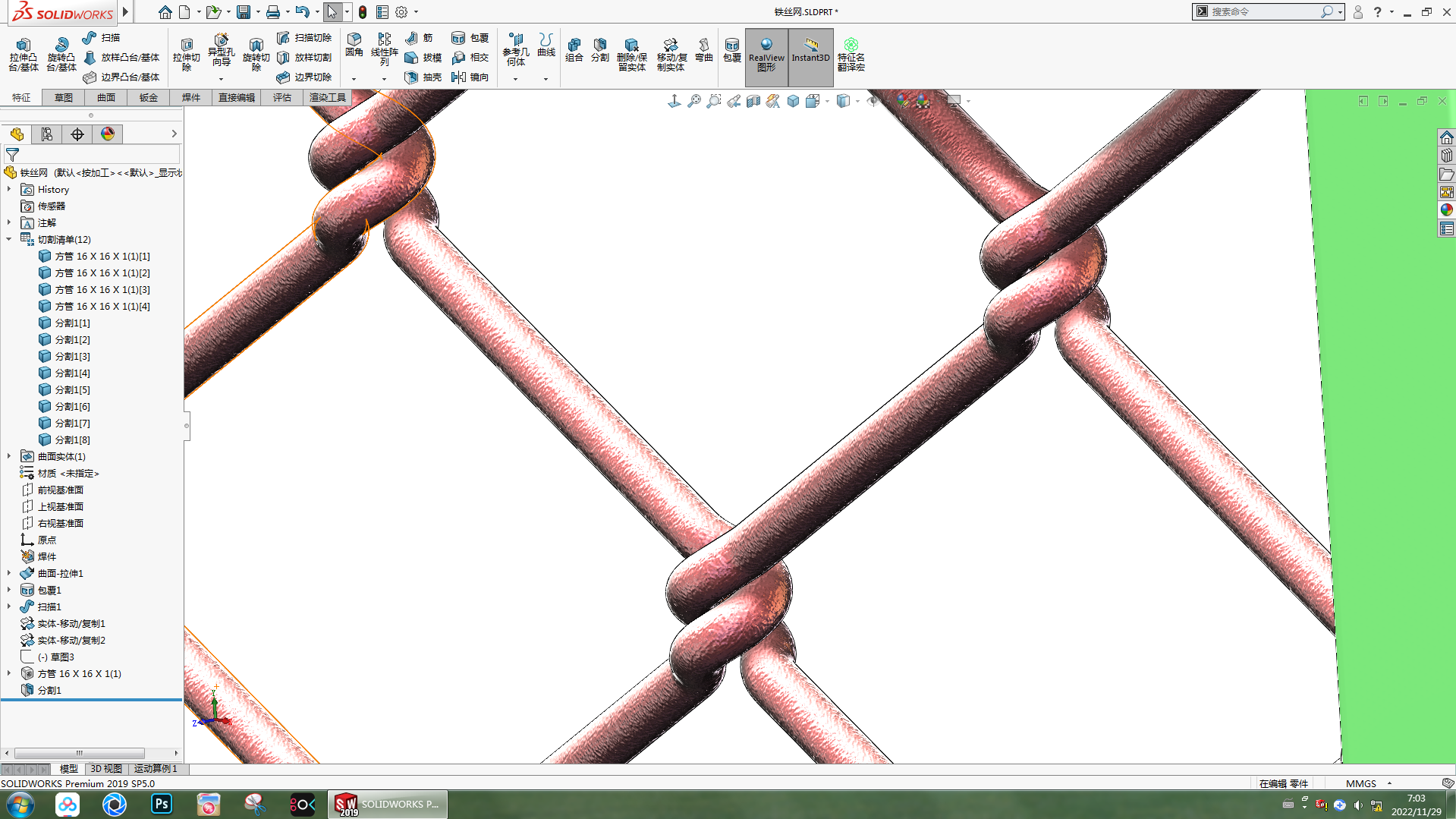The height and width of the screenshot is (819, 1456).
Task: Expand the 扫描1 feature node
Action: coord(9,606)
